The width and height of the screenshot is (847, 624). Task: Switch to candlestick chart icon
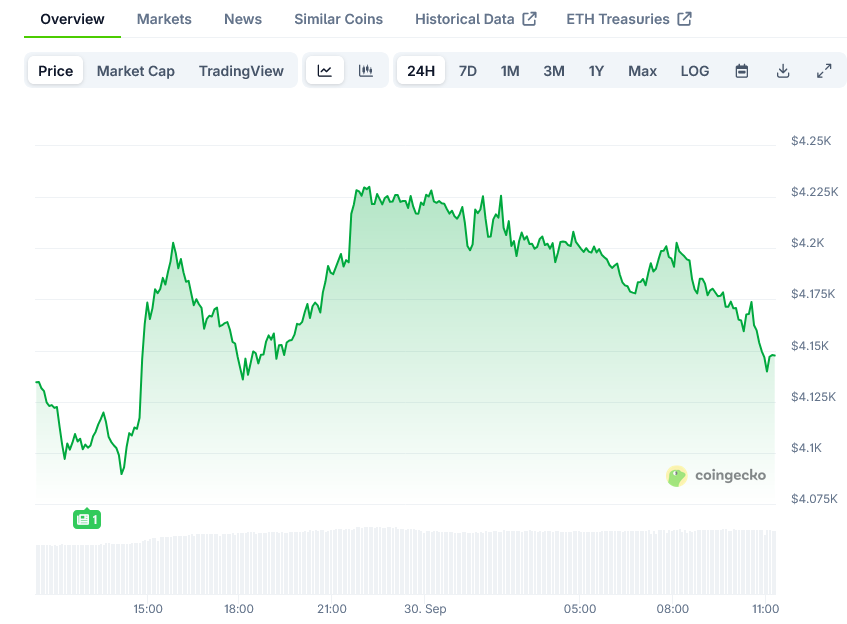tap(366, 70)
